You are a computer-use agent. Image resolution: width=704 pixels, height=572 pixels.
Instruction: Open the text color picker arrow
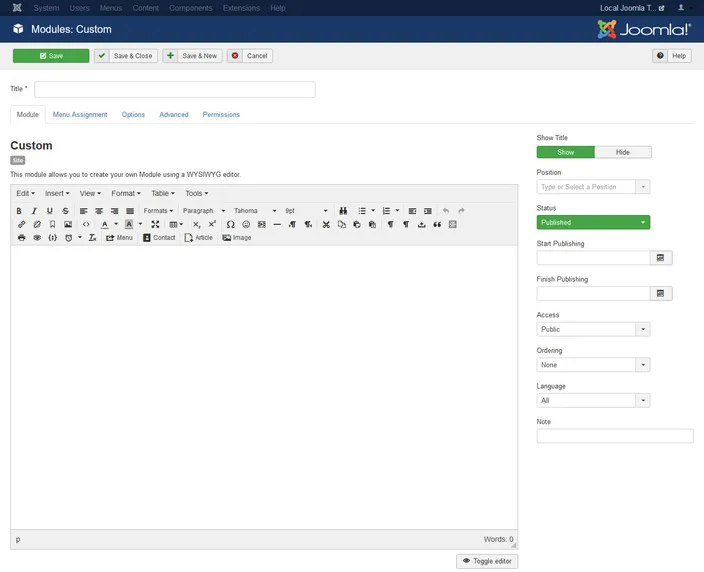pos(116,224)
